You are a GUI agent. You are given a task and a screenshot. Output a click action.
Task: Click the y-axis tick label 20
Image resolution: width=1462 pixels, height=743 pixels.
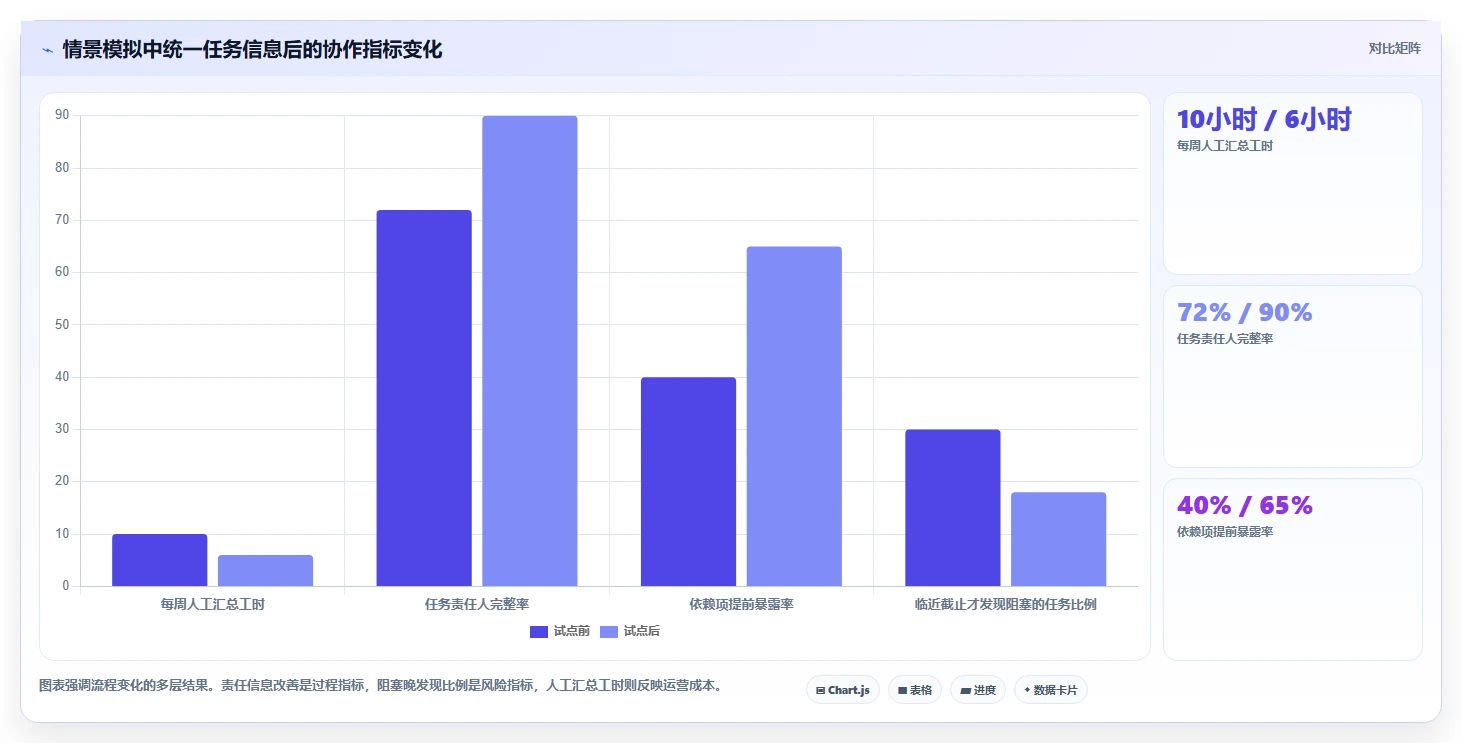pyautogui.click(x=62, y=481)
